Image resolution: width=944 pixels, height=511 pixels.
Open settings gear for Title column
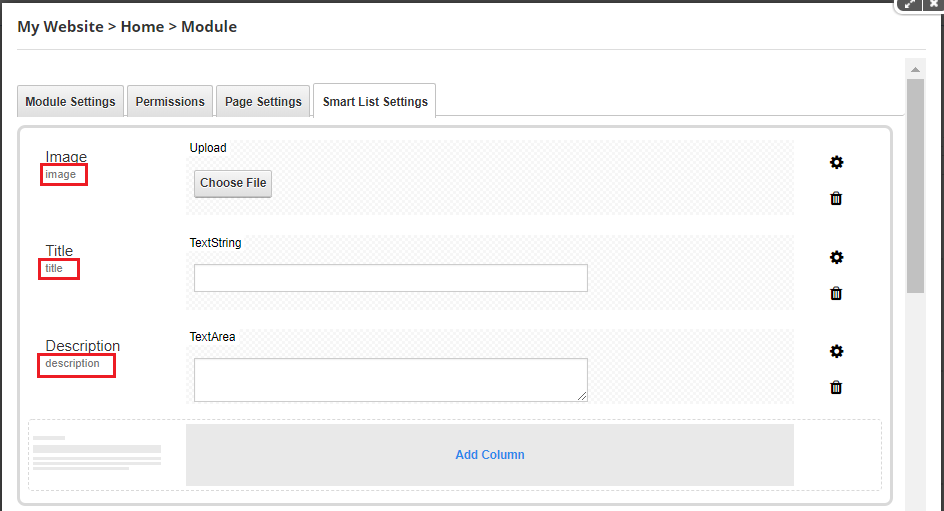[x=836, y=258]
